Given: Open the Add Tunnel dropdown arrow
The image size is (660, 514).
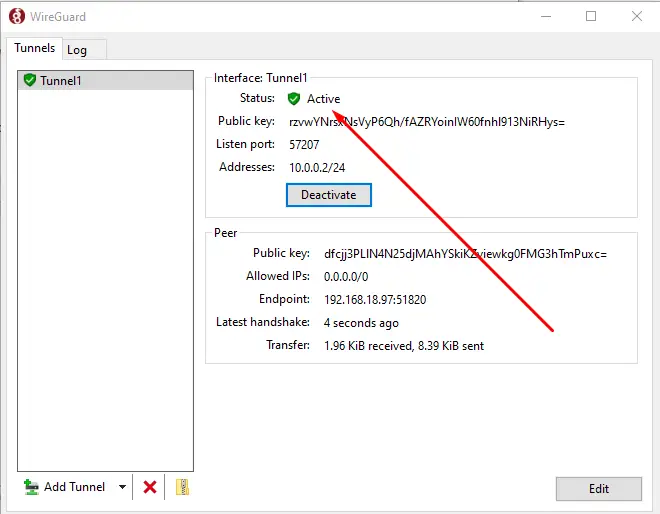Looking at the screenshot, I should pos(122,487).
